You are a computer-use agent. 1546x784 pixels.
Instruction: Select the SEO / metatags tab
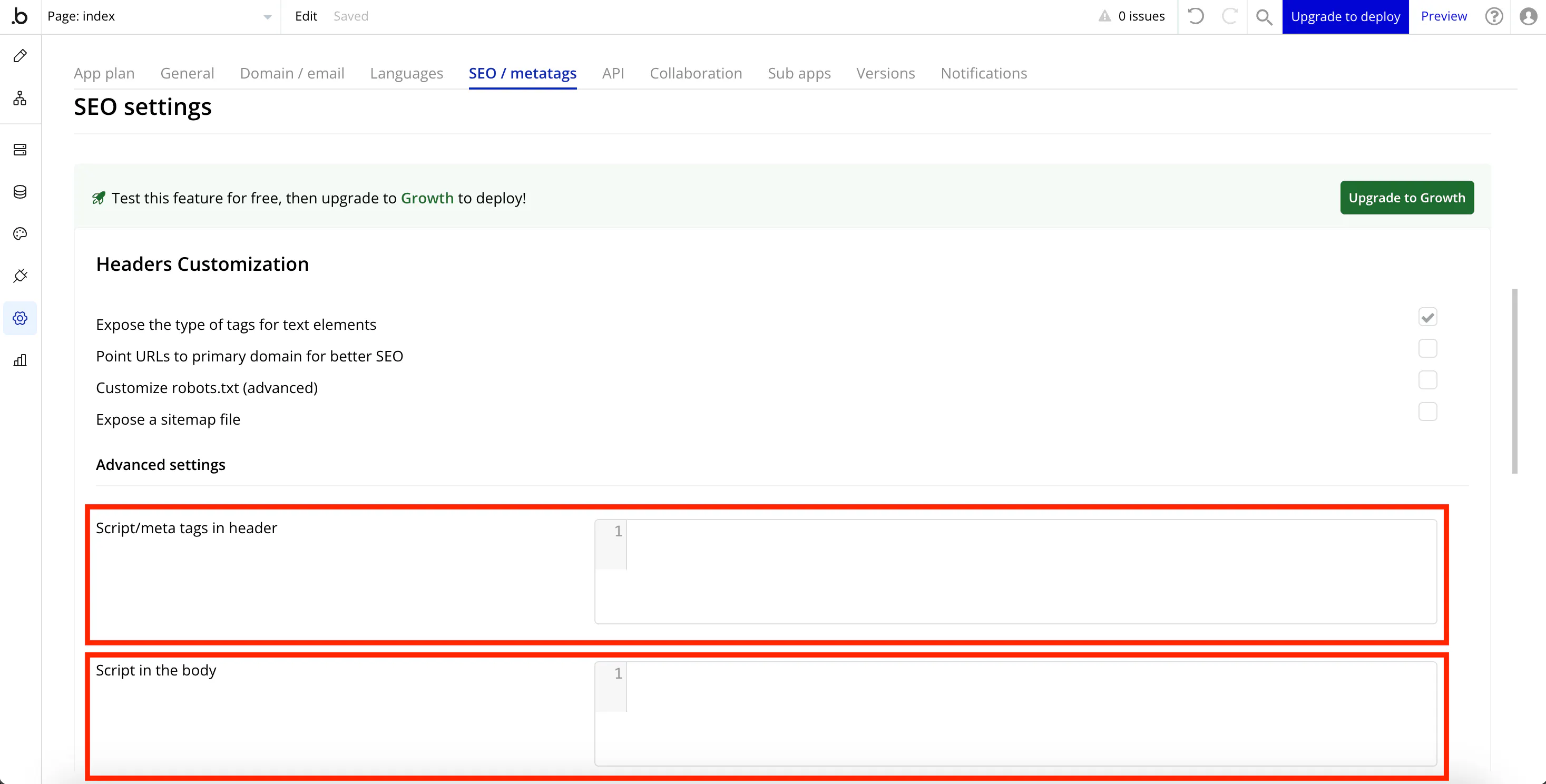[522, 73]
